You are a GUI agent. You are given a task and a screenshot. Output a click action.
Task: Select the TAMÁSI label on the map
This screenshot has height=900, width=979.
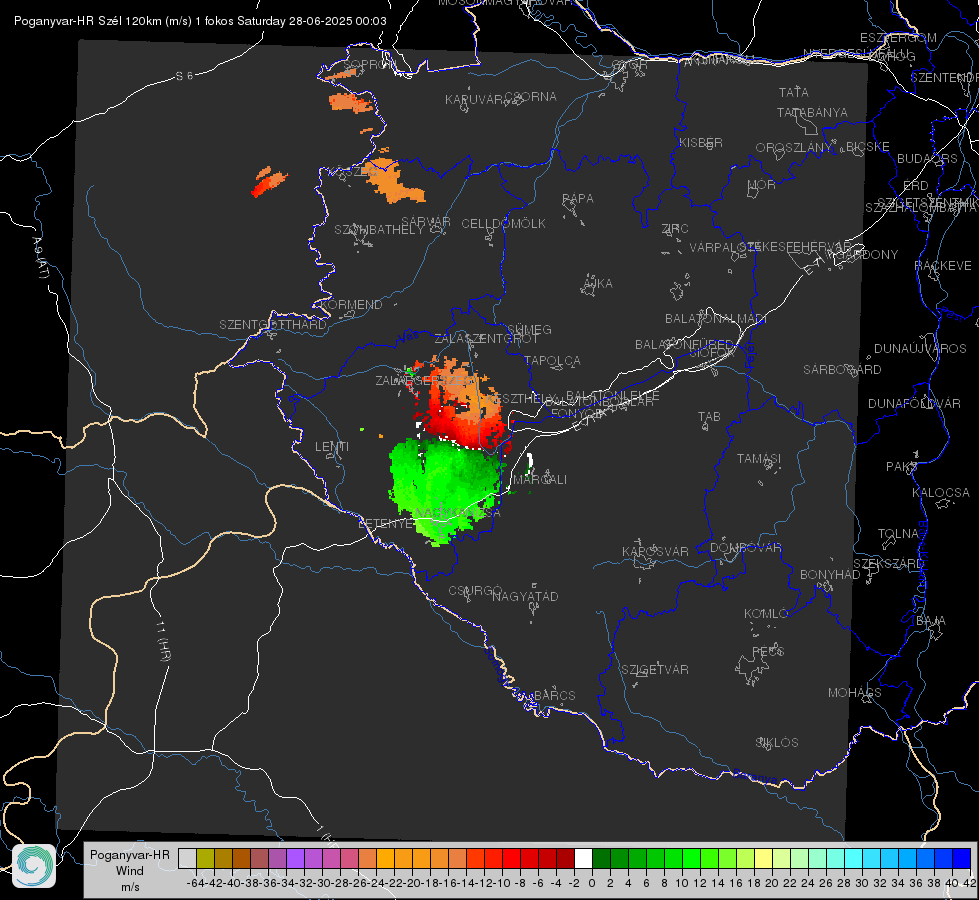[x=759, y=458]
